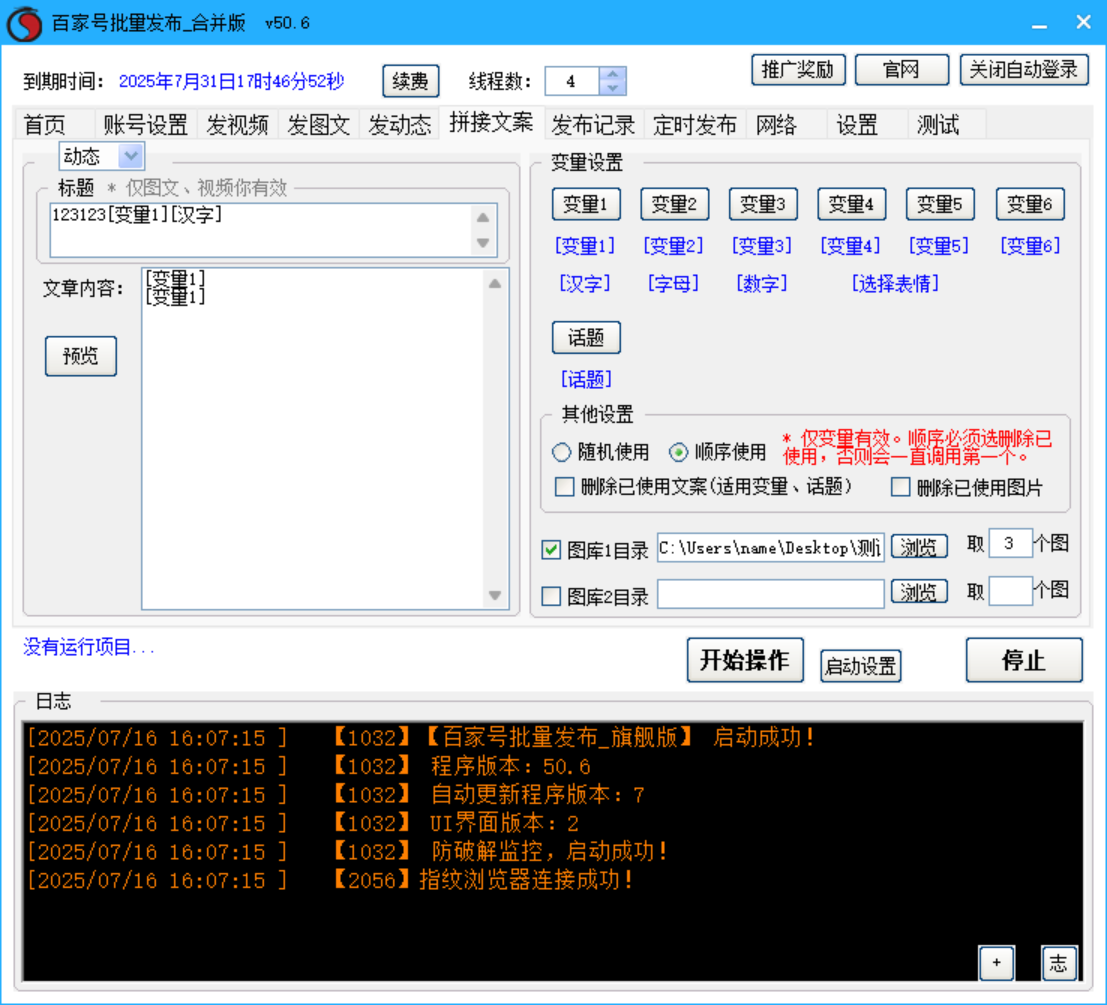Click the 志 button in log panel
Image resolution: width=1107 pixels, height=1005 pixels.
click(x=1058, y=963)
